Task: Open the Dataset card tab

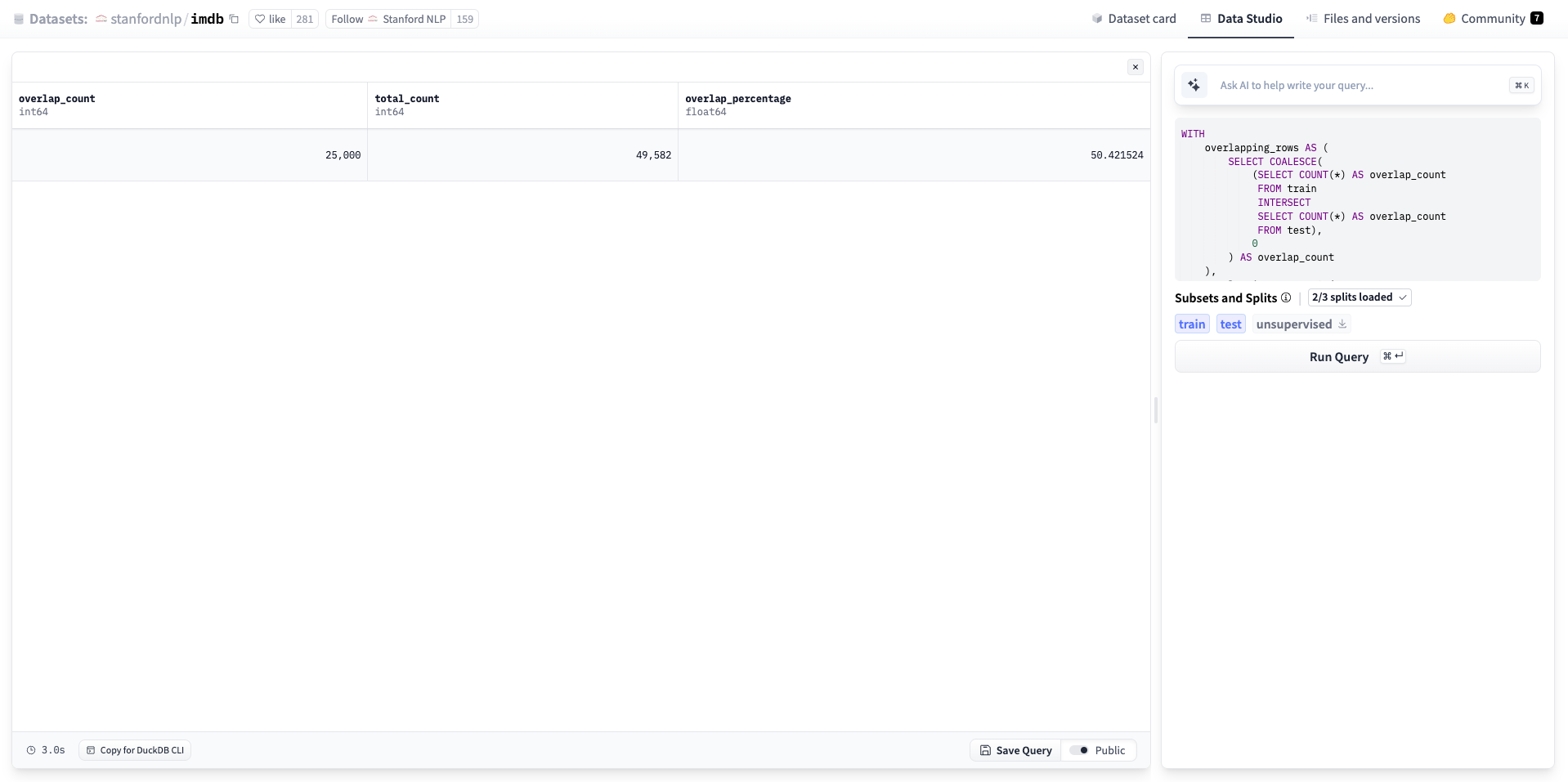Action: click(x=1134, y=19)
